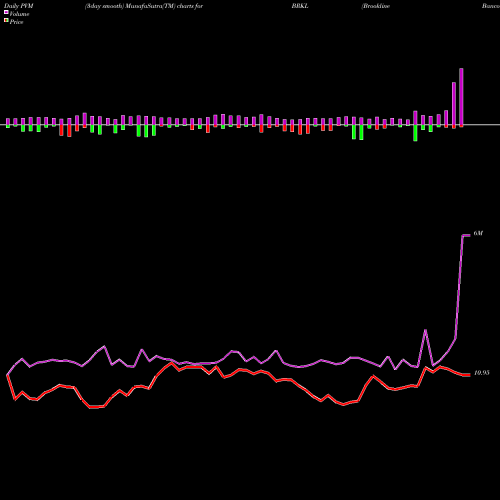Viewport: 500px width, 500px height.
Task: Click the end of the magenta volume line
Action: (469, 235)
